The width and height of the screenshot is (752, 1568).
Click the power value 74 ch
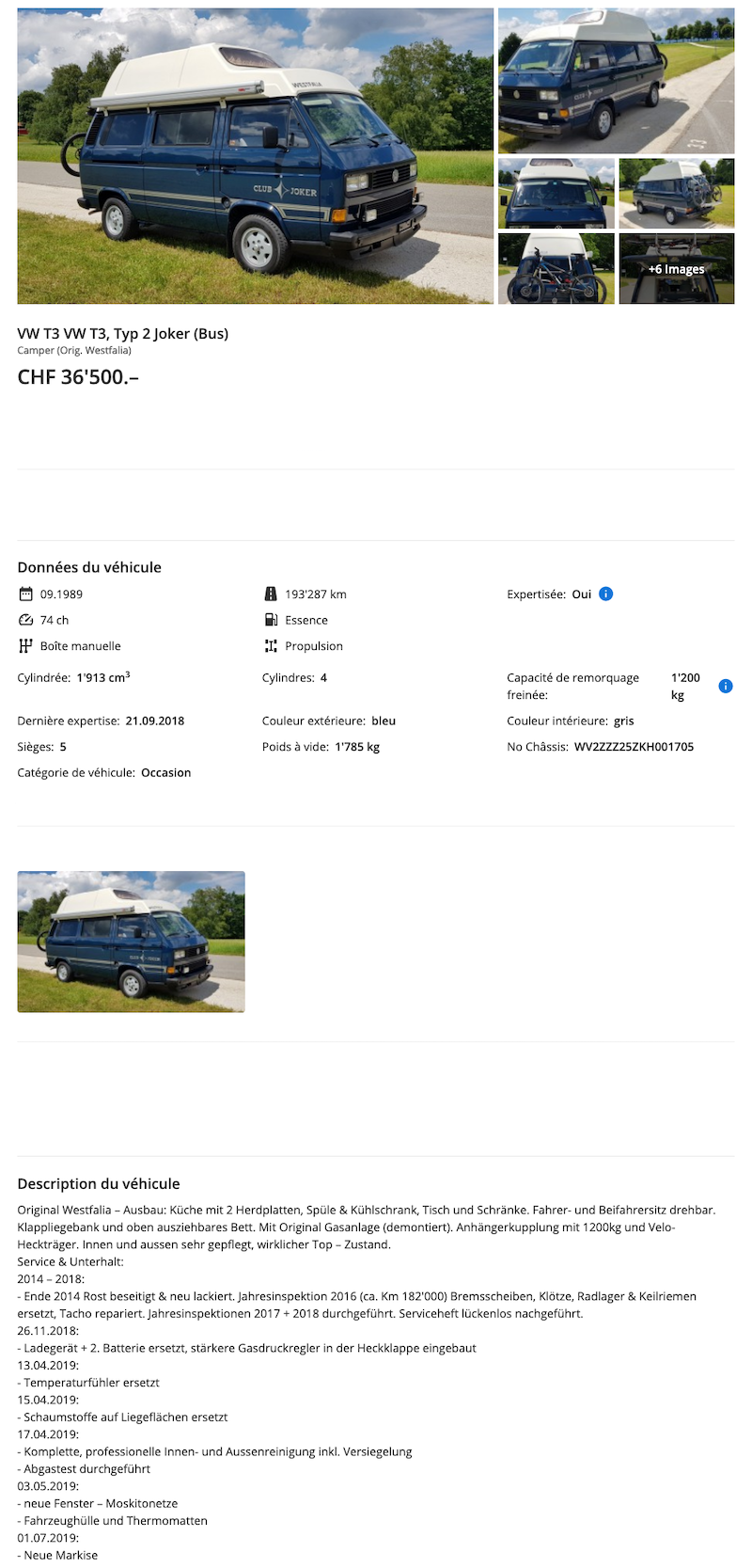(x=55, y=620)
